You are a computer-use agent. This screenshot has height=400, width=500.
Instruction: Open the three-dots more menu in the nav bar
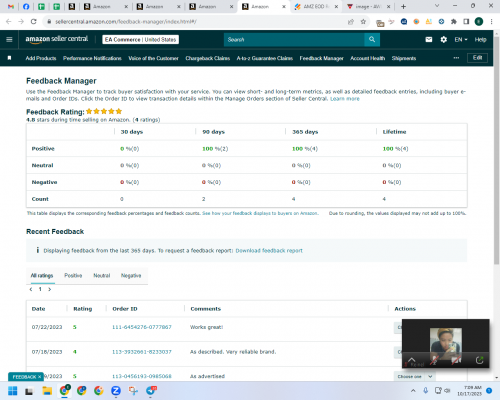tap(456, 58)
